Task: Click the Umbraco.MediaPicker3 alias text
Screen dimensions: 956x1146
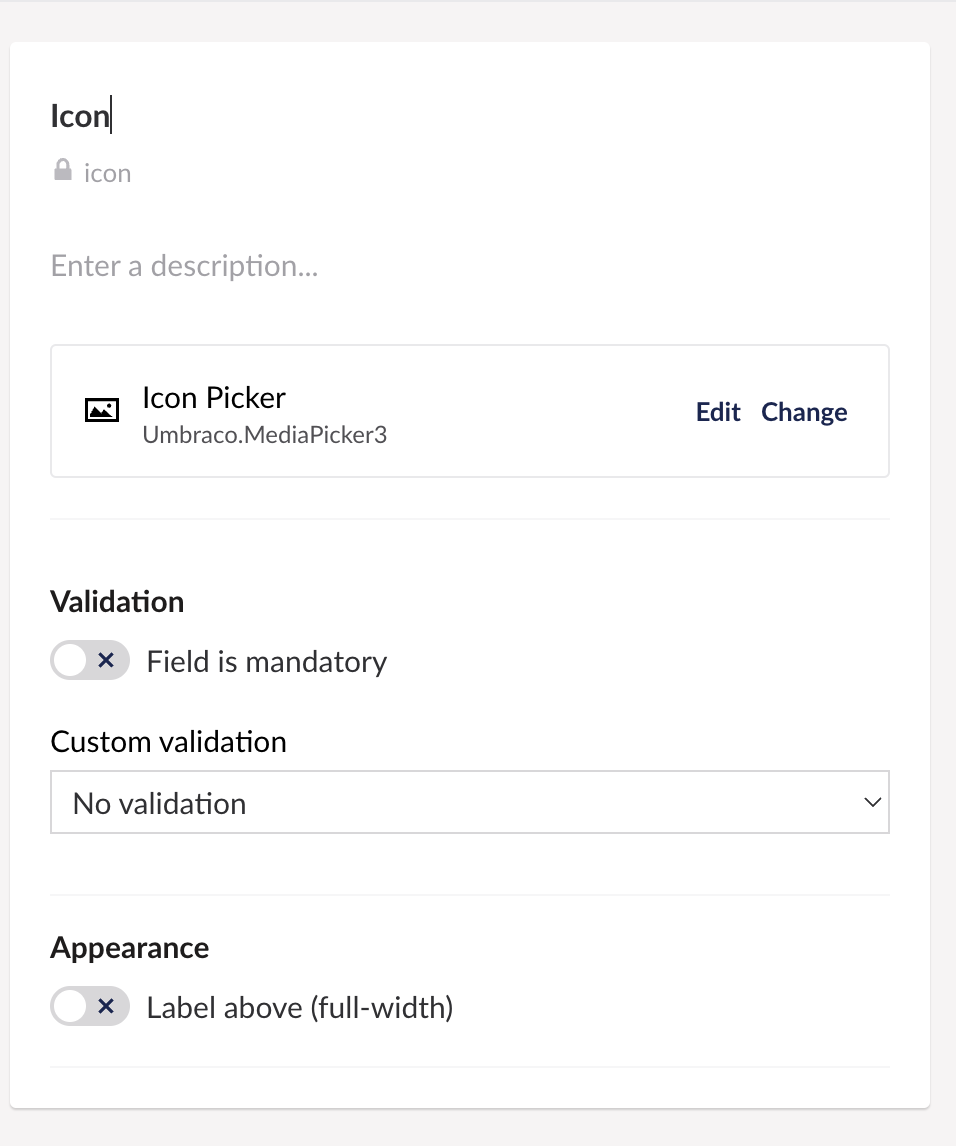Action: click(265, 435)
